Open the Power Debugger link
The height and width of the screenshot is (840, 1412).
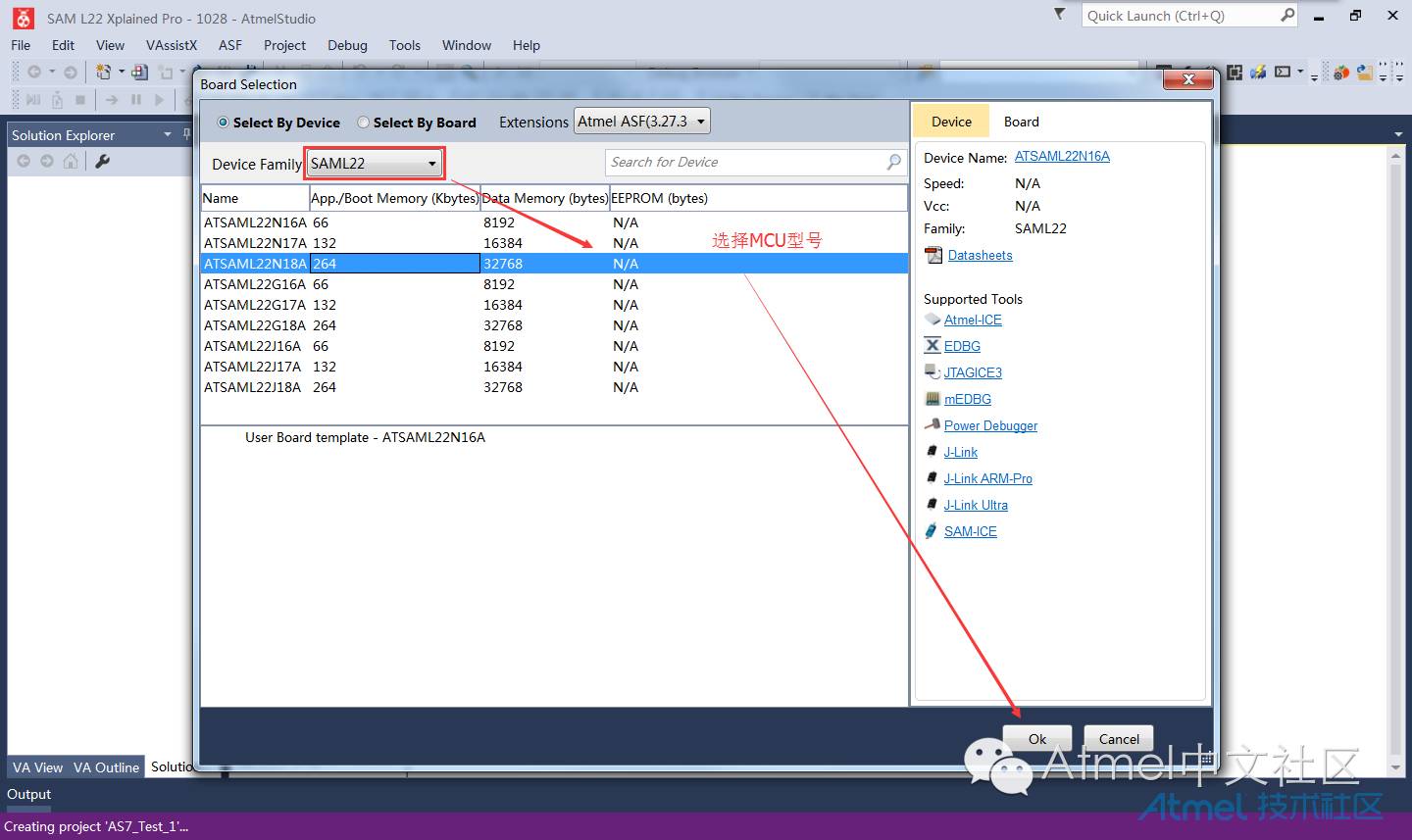tap(990, 425)
